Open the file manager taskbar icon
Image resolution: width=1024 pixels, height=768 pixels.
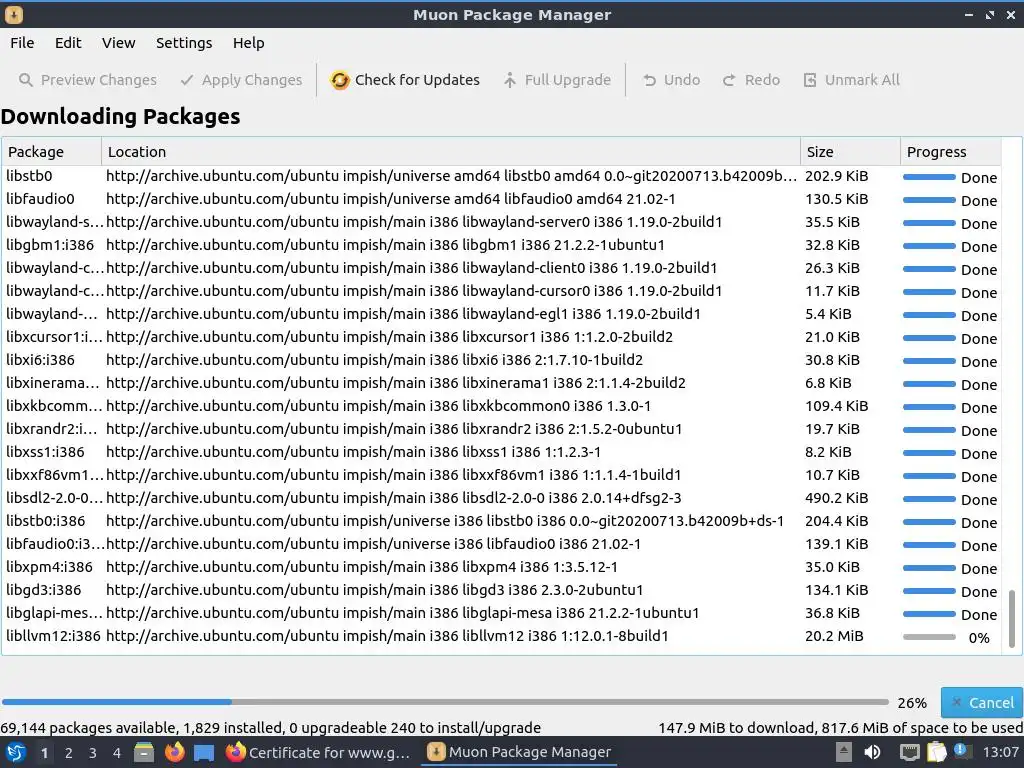click(x=144, y=753)
